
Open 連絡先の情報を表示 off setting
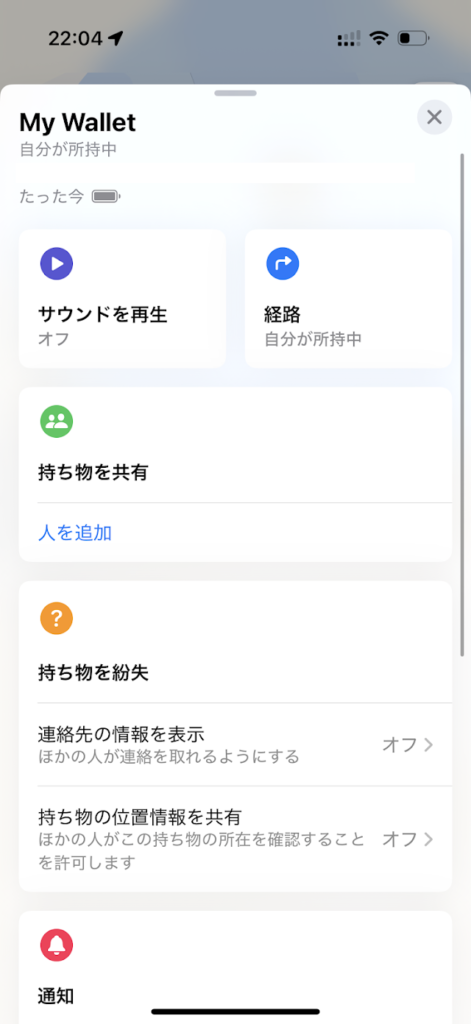click(x=236, y=745)
